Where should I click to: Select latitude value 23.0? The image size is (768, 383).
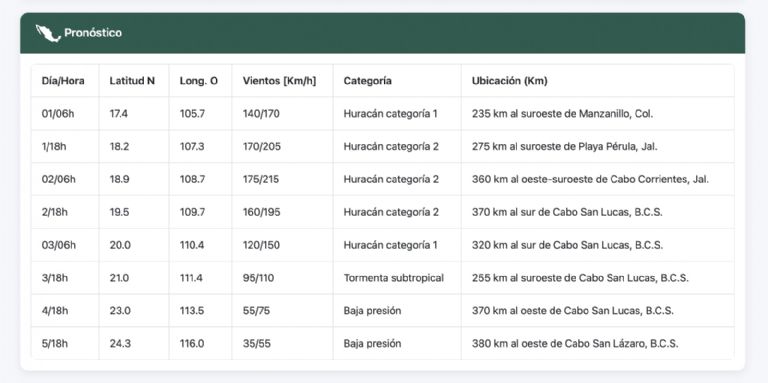click(120, 311)
